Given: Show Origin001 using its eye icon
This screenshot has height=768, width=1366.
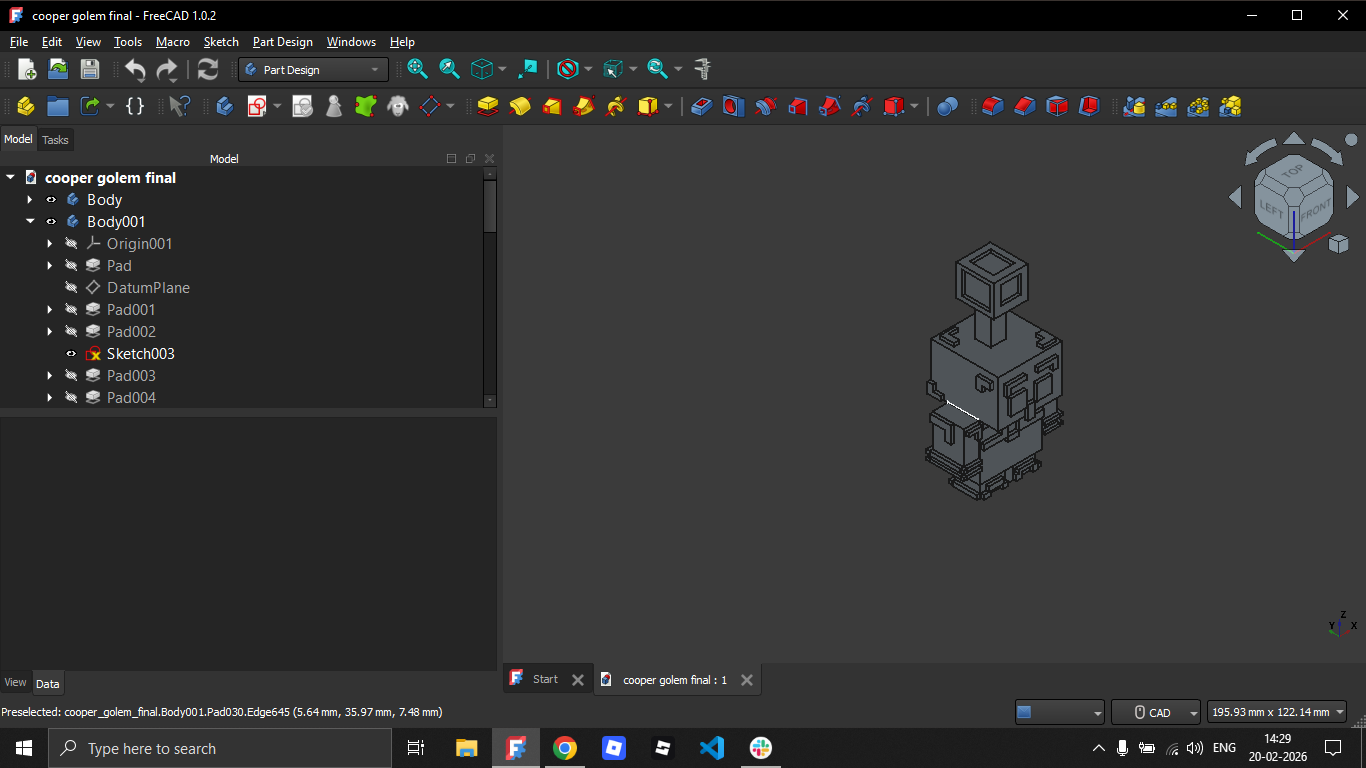Looking at the screenshot, I should pos(71,244).
